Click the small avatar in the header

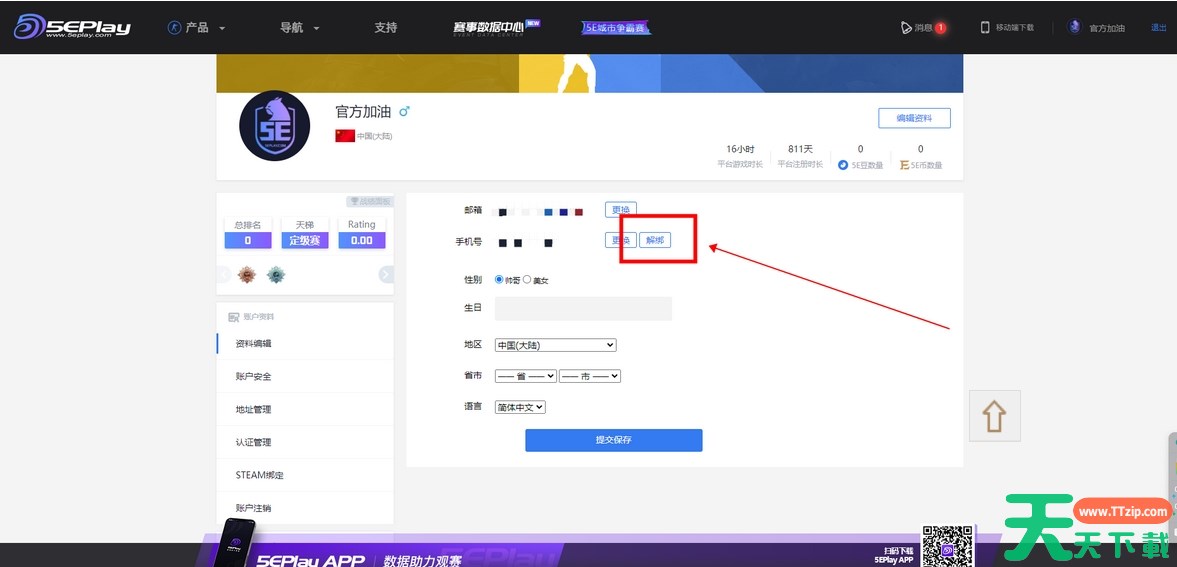tap(1074, 27)
